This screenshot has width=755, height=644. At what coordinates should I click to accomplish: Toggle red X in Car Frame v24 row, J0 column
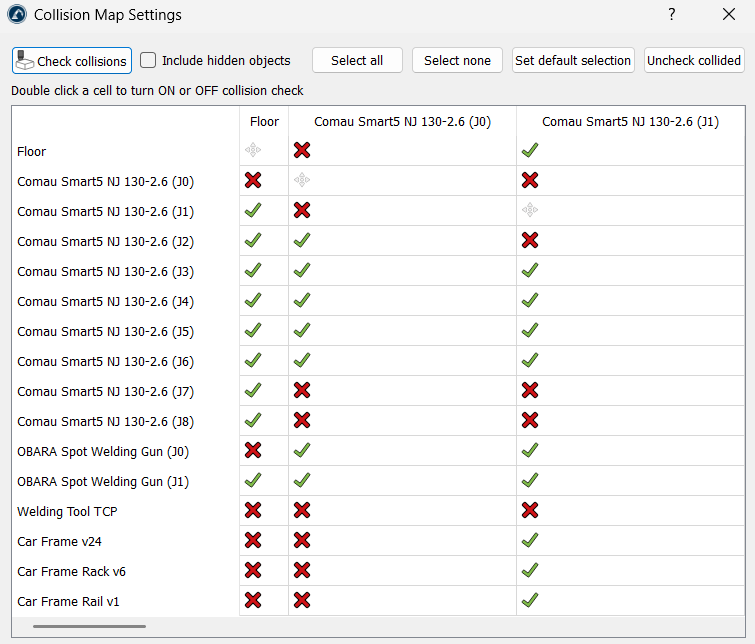302,540
